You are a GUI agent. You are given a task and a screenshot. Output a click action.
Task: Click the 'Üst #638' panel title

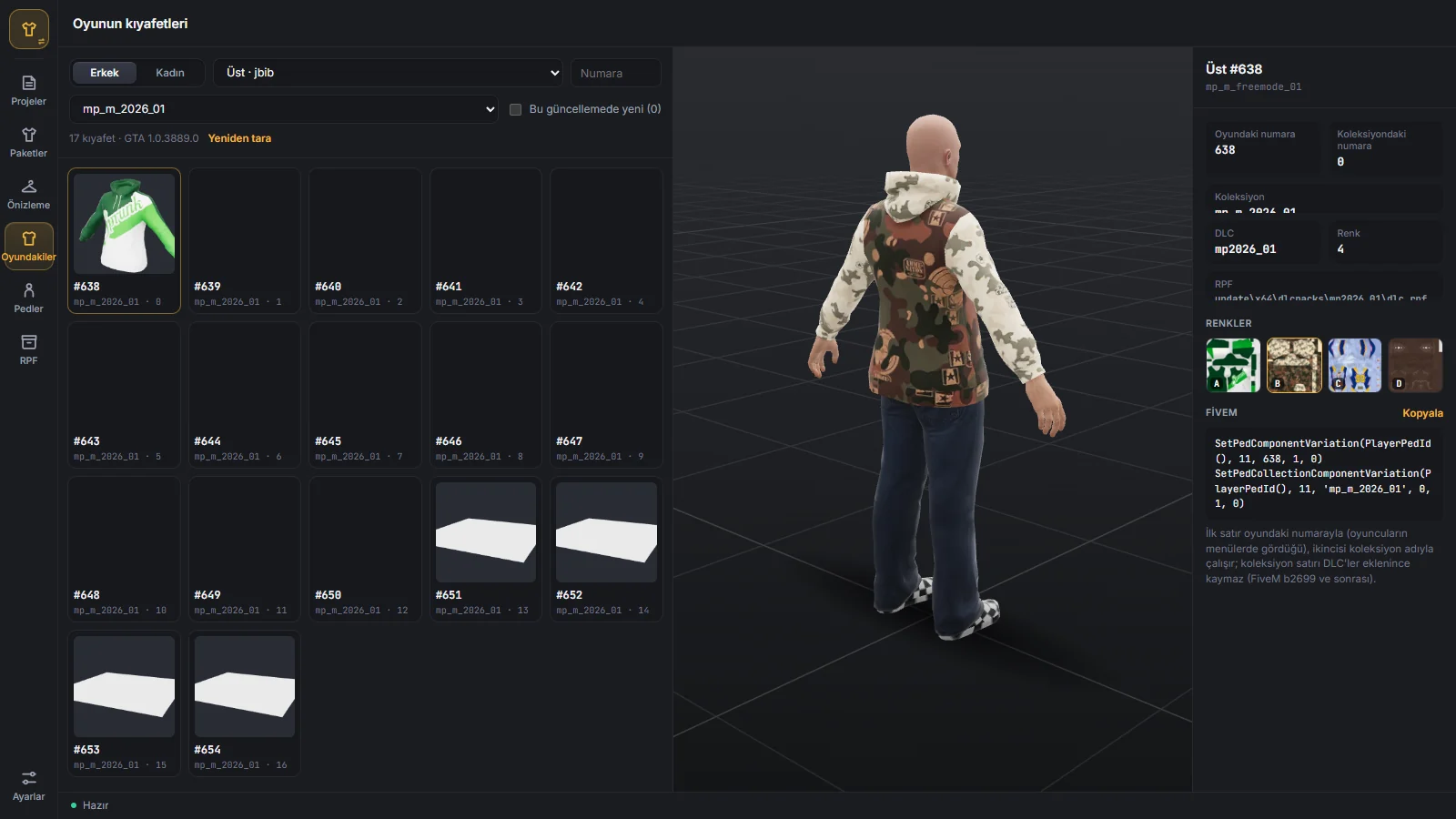click(x=1234, y=69)
